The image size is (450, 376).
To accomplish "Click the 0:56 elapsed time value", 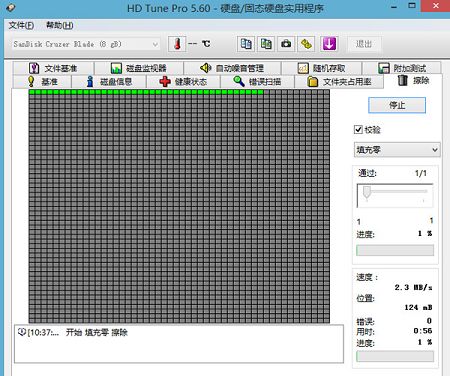I will (423, 331).
